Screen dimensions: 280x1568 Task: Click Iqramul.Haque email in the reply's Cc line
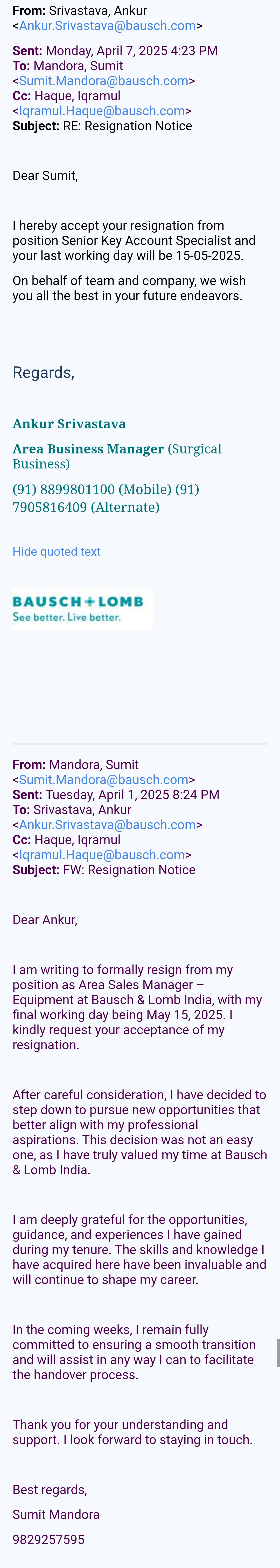coord(102,111)
